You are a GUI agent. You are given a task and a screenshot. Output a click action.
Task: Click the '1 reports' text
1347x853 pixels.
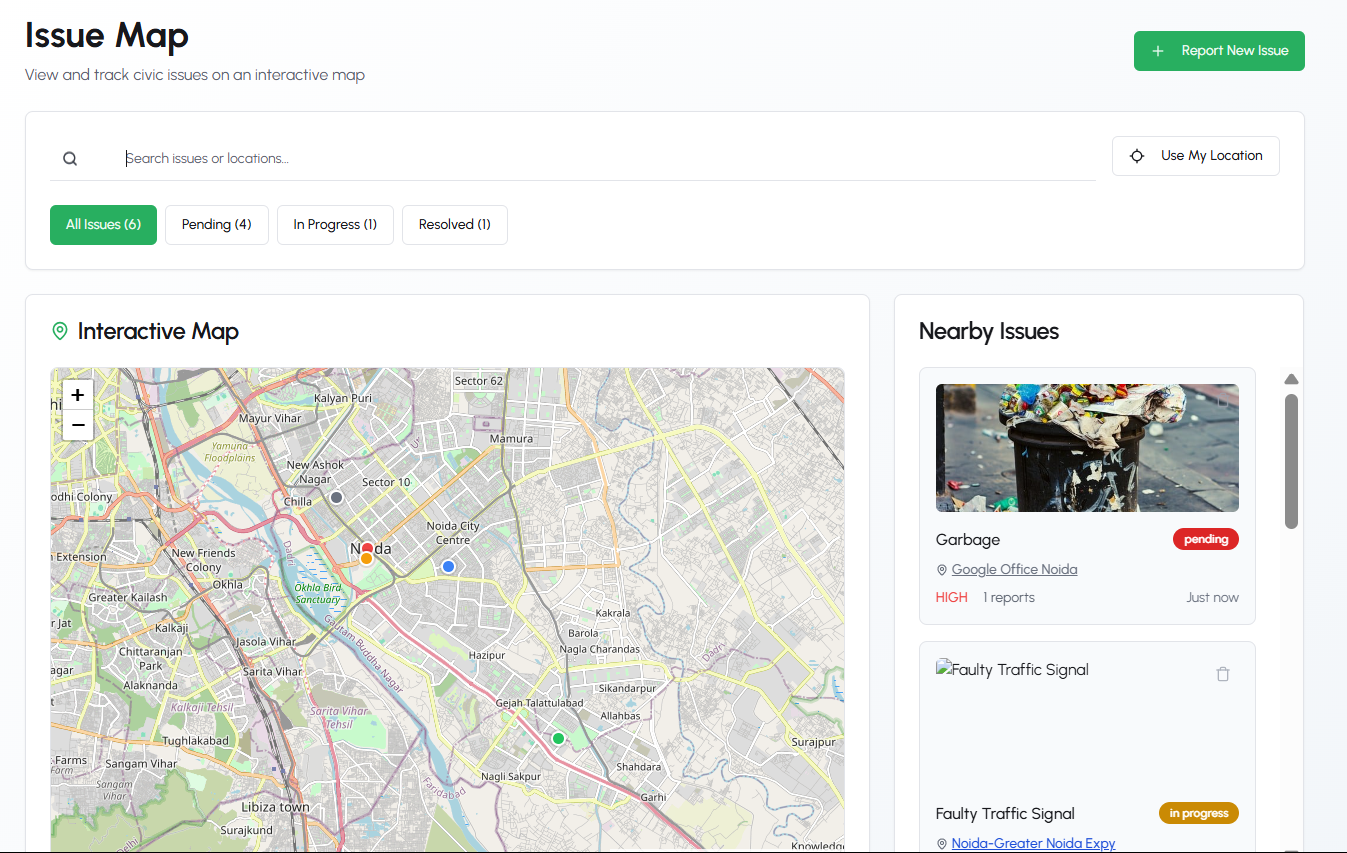coord(1009,598)
